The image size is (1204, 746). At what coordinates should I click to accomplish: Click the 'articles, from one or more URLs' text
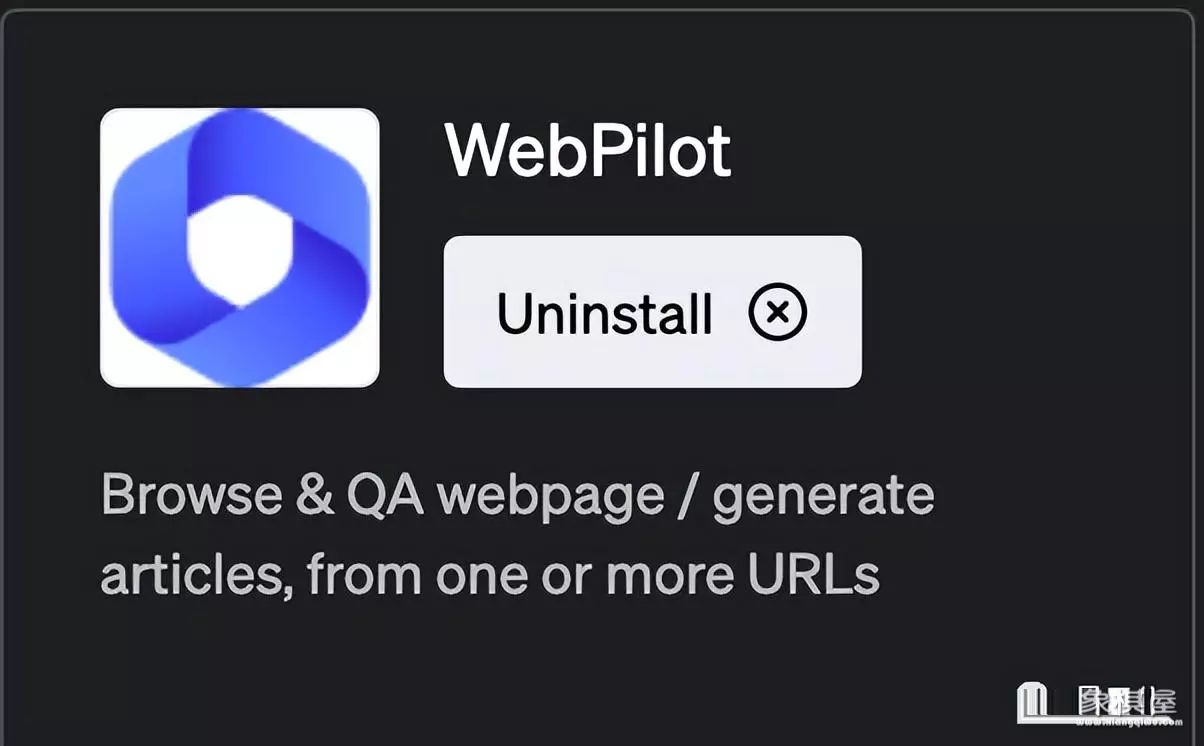click(490, 574)
